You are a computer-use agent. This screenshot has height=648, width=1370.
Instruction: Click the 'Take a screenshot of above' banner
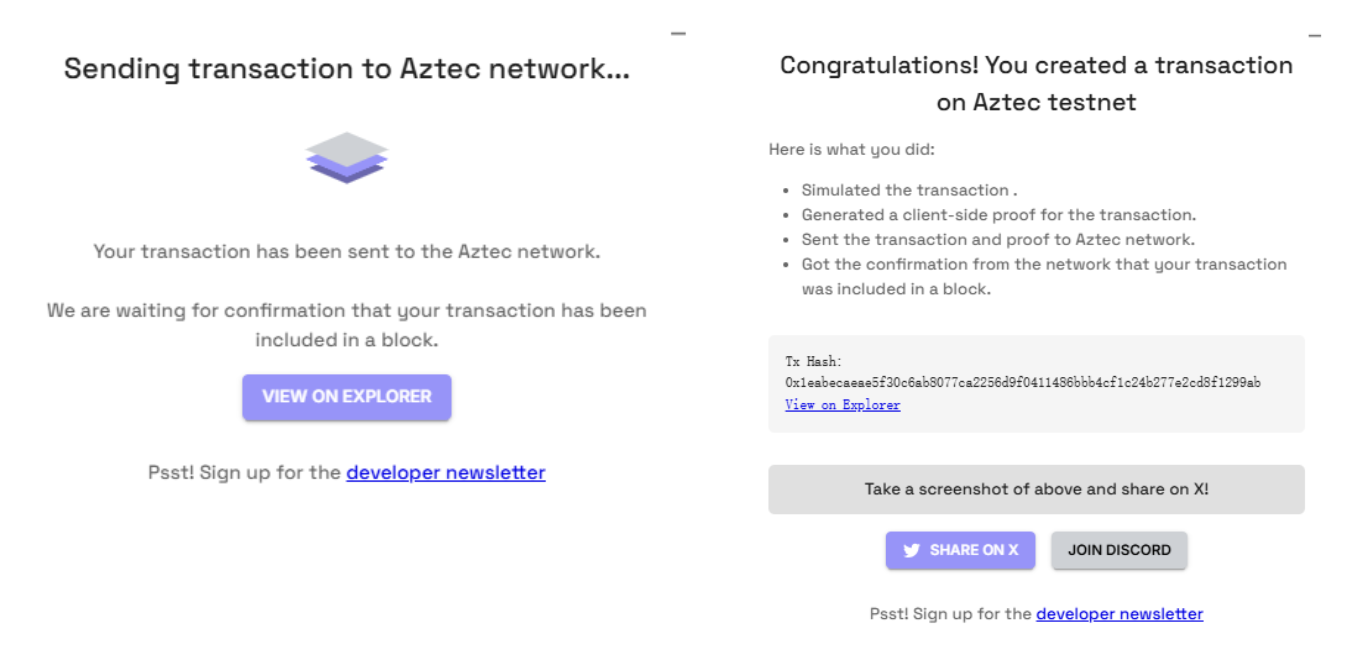1036,490
